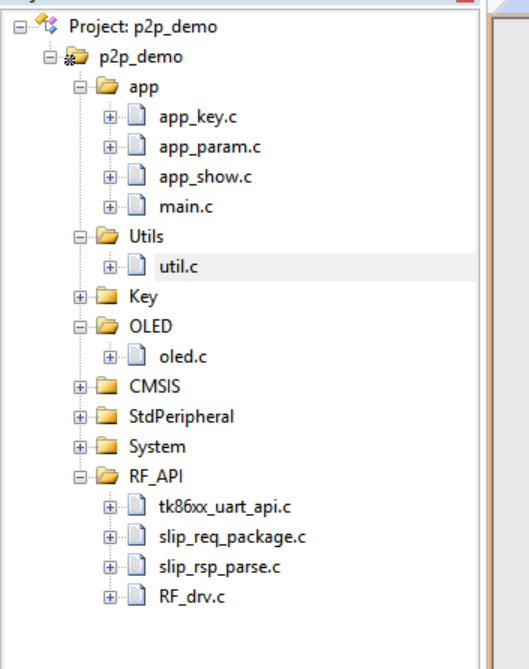This screenshot has height=669, width=529.
Task: Click the file icon for app_show.c
Action: tap(137, 175)
